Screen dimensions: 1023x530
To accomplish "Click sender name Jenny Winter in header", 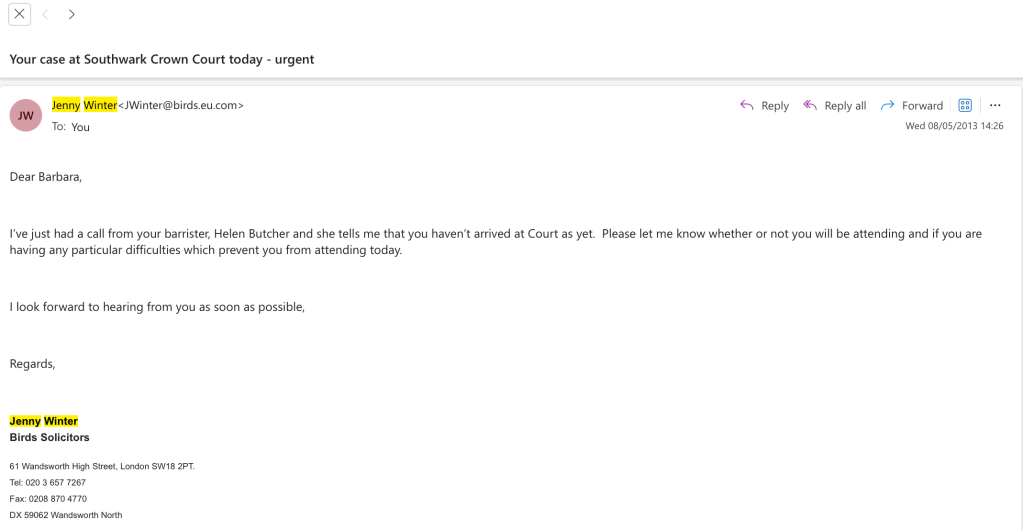I will [x=84, y=105].
